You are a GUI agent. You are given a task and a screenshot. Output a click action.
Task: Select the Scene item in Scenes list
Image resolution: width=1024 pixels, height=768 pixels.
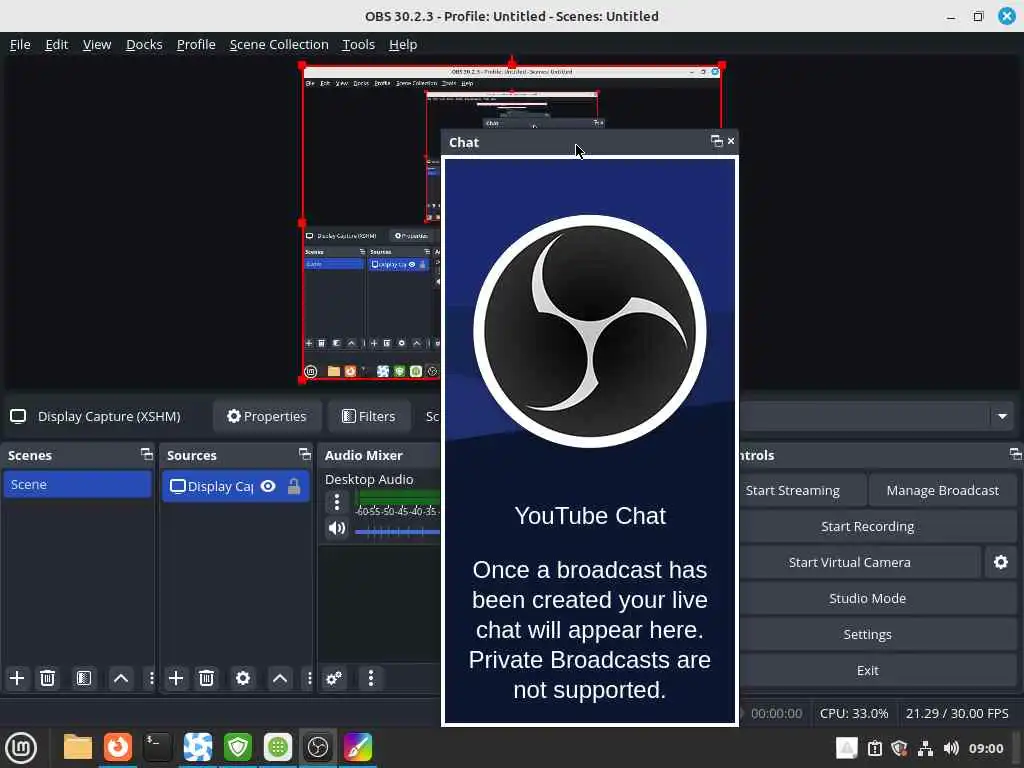click(x=77, y=485)
